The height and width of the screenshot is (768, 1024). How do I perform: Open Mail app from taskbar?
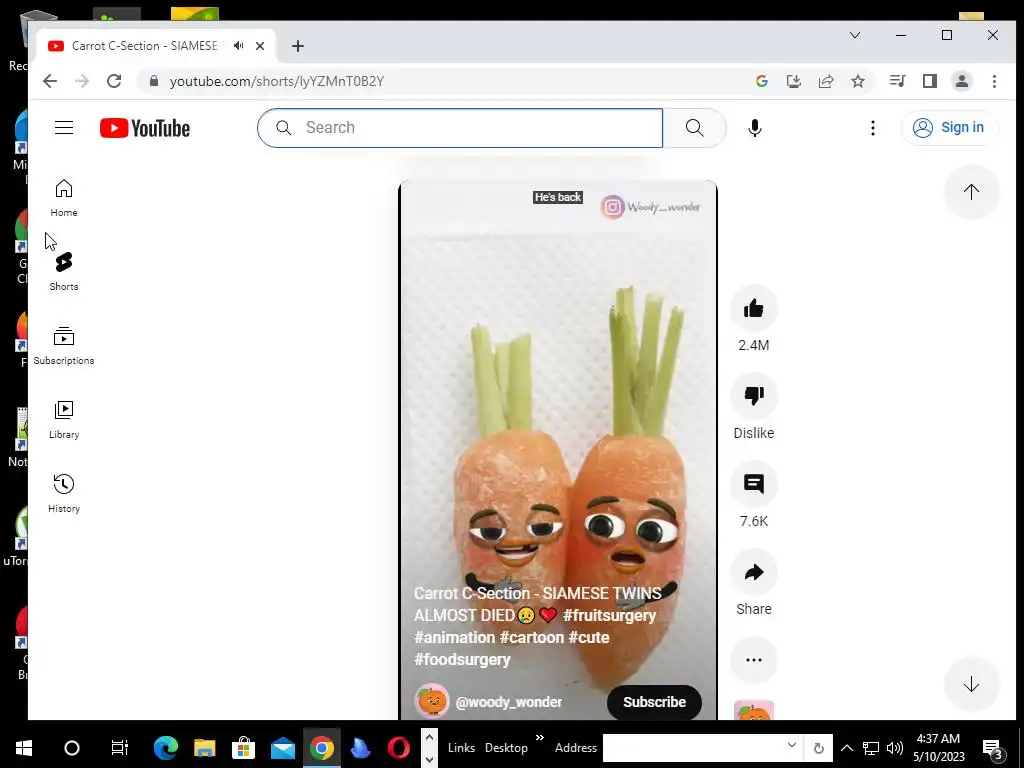283,748
